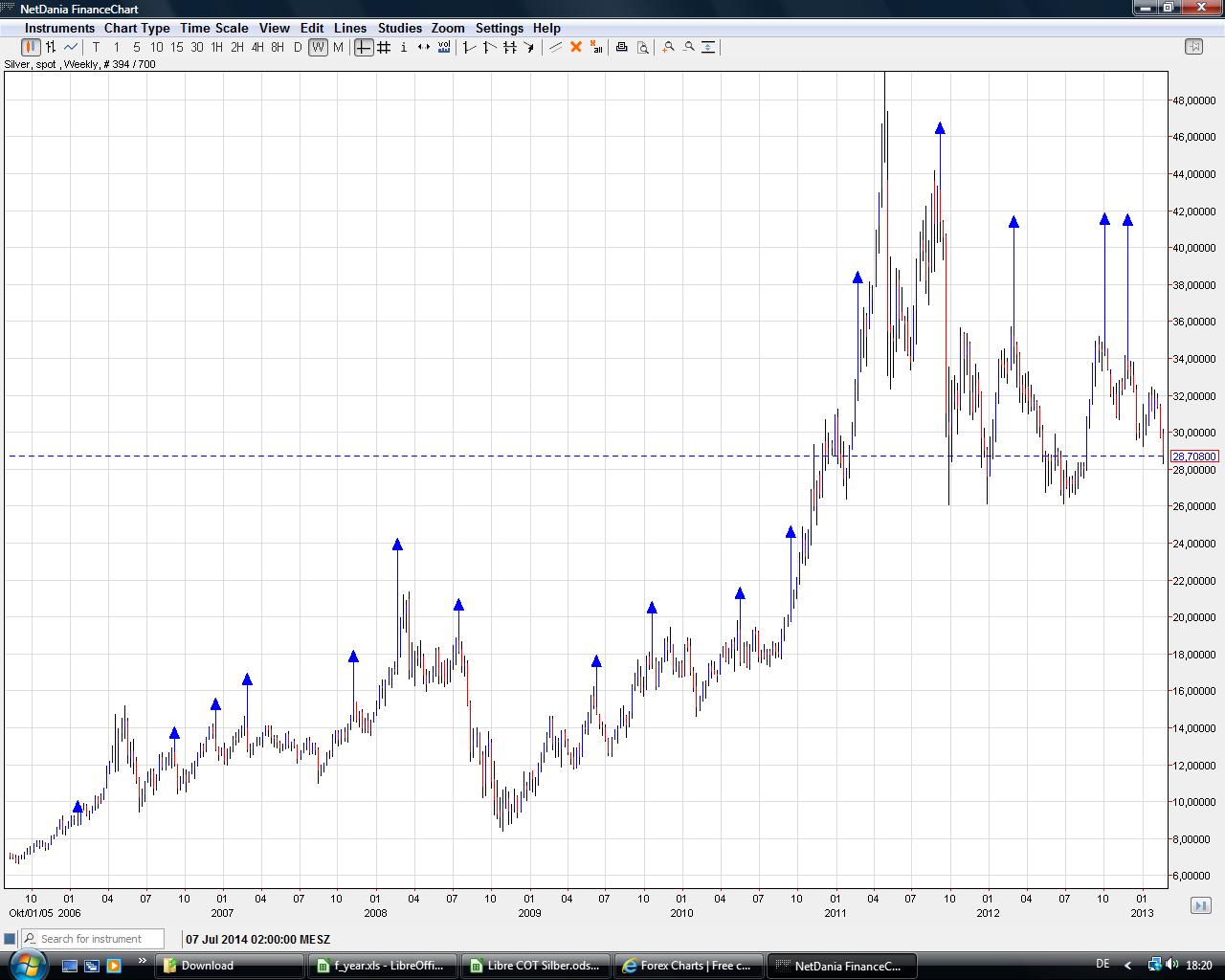1225x980 pixels.
Task: Open the print preview icon
Action: point(642,47)
